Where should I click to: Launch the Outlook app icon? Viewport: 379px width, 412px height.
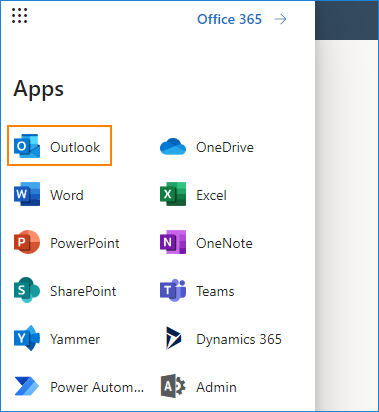[x=27, y=146]
